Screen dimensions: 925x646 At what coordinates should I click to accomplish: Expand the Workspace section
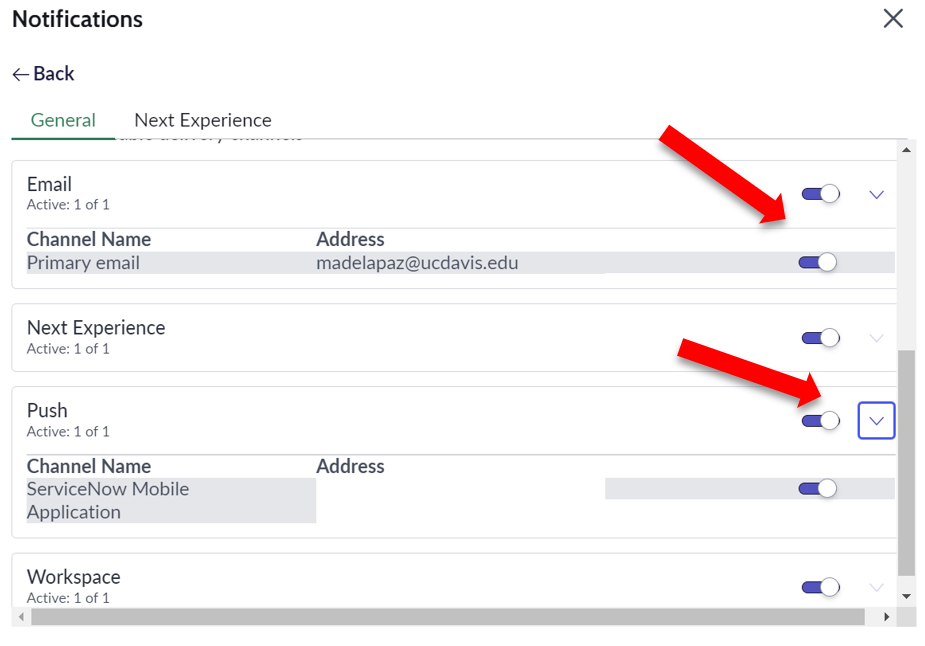pos(876,587)
